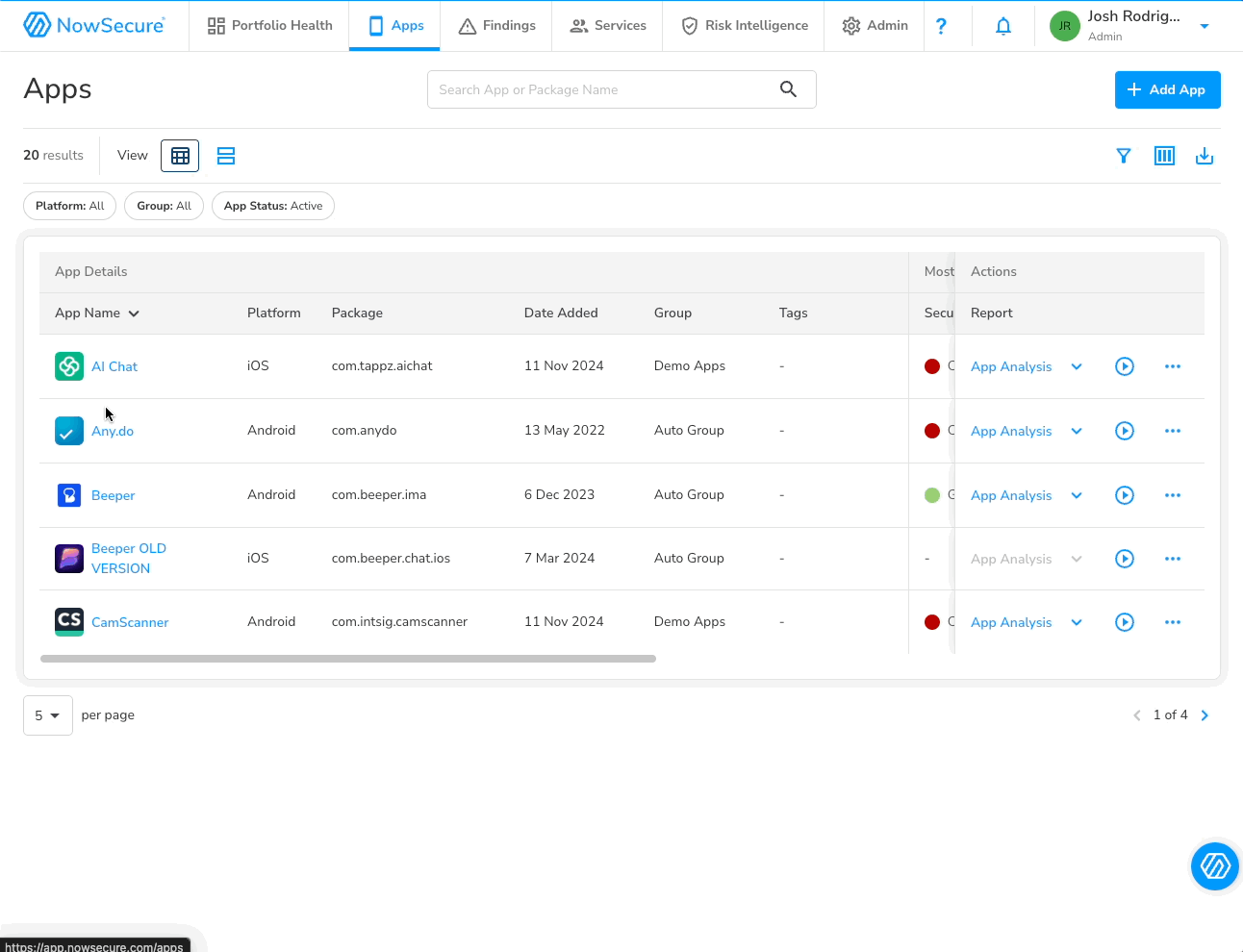The height and width of the screenshot is (952, 1243).
Task: Go to Findings tab
Action: click(496, 26)
